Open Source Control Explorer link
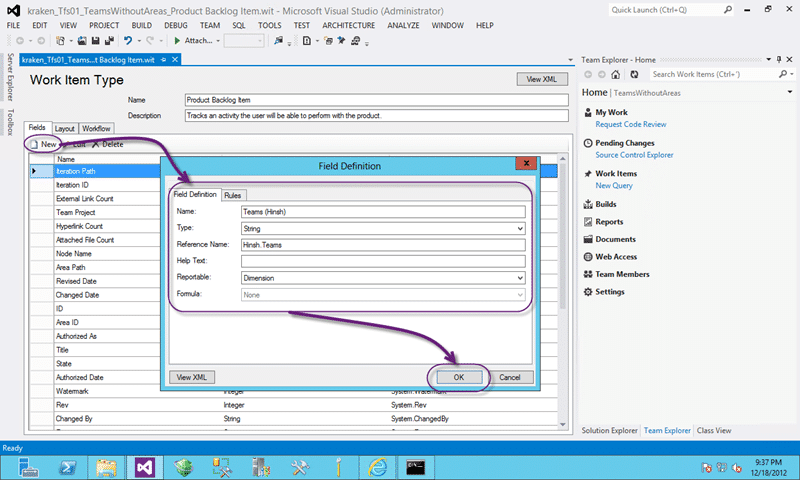This screenshot has height=480, width=800. coord(634,155)
